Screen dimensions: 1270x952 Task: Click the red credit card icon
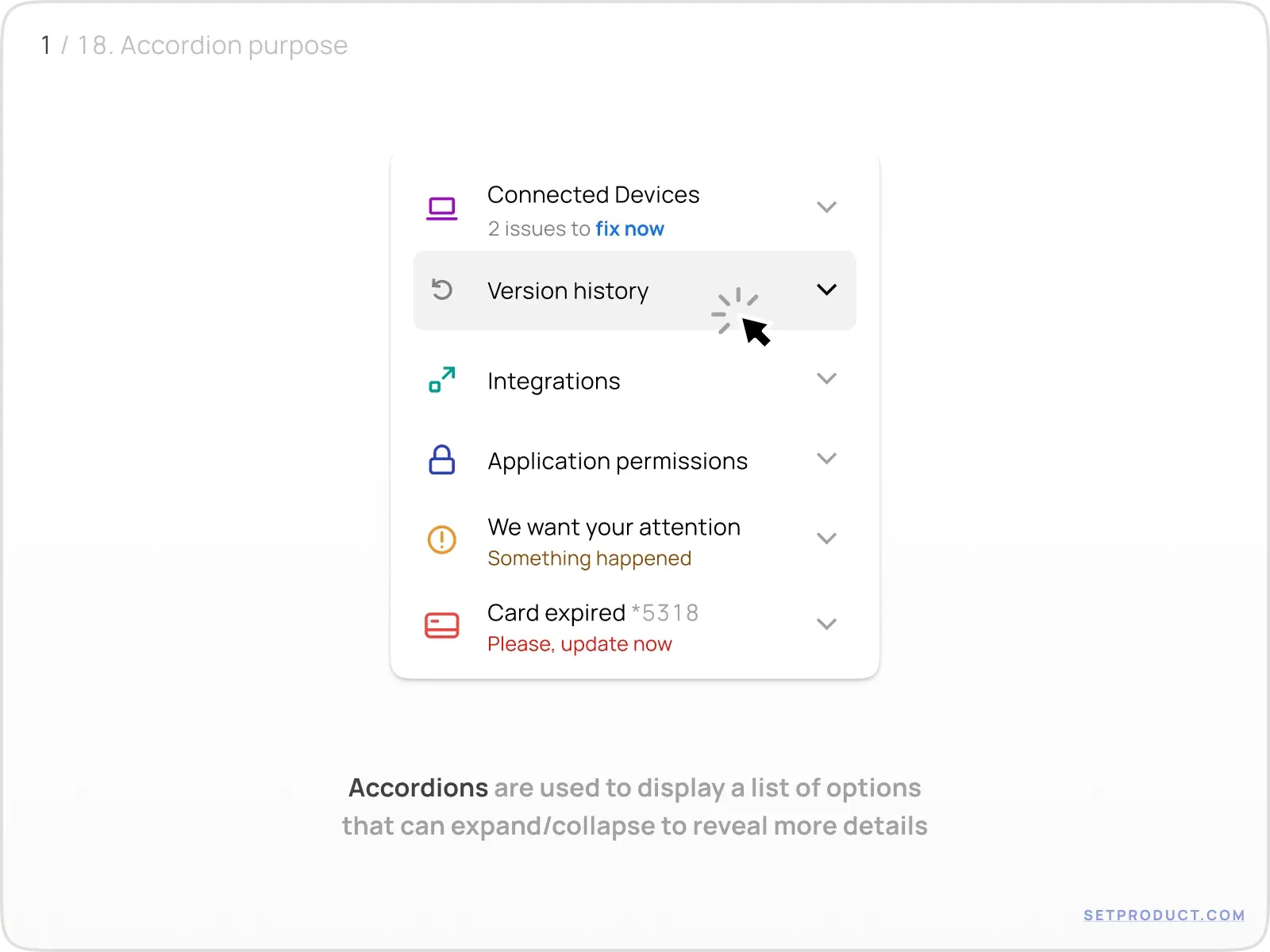pos(442,625)
